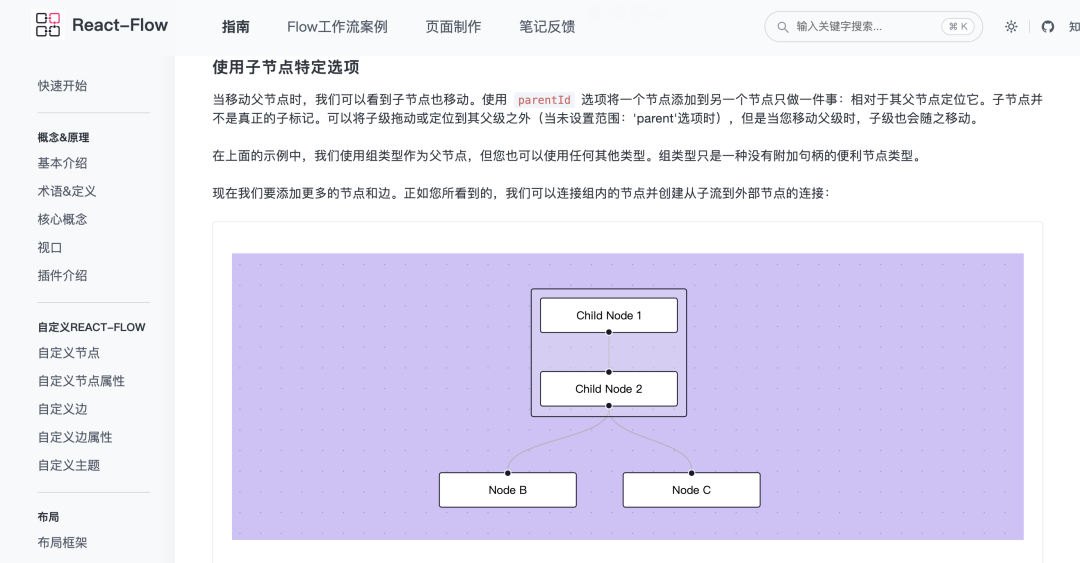Open 术语&定义 sidebar page
This screenshot has height=563, width=1080.
pyautogui.click(x=67, y=191)
